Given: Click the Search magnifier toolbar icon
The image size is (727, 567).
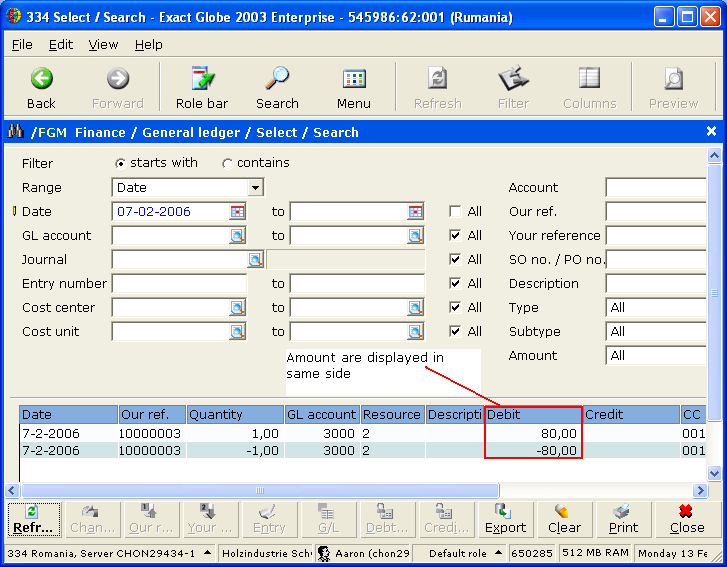Looking at the screenshot, I should [x=277, y=80].
